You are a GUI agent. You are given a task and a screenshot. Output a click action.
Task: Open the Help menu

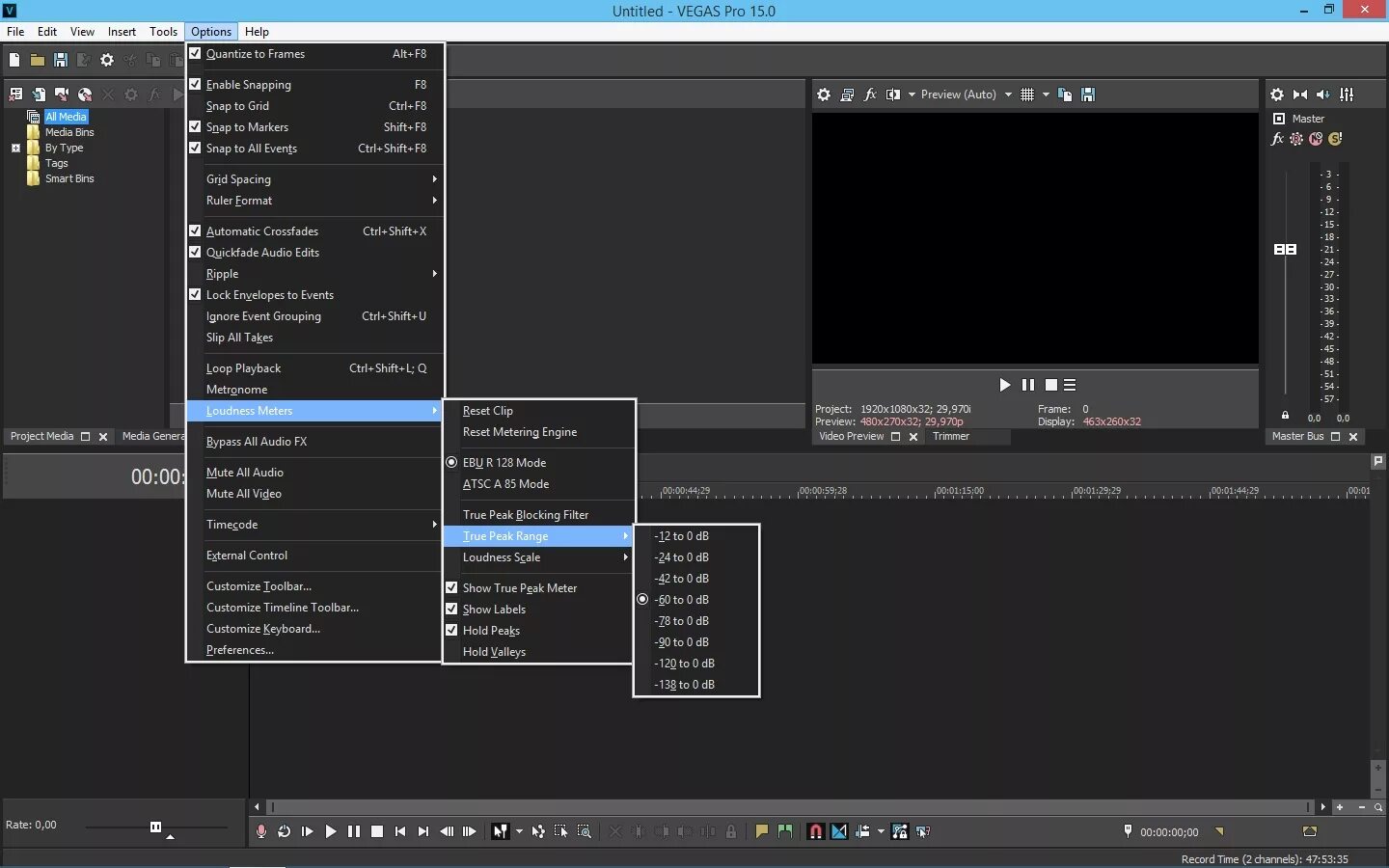[x=257, y=32]
